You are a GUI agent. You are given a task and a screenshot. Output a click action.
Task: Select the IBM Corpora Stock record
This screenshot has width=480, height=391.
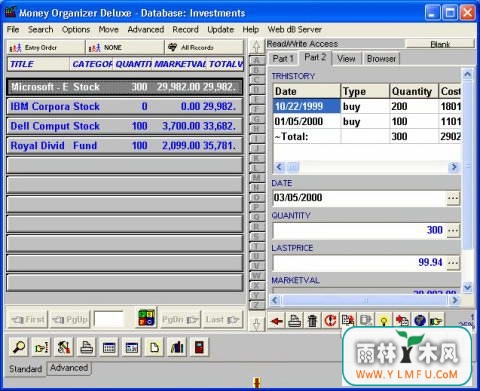pyautogui.click(x=124, y=107)
